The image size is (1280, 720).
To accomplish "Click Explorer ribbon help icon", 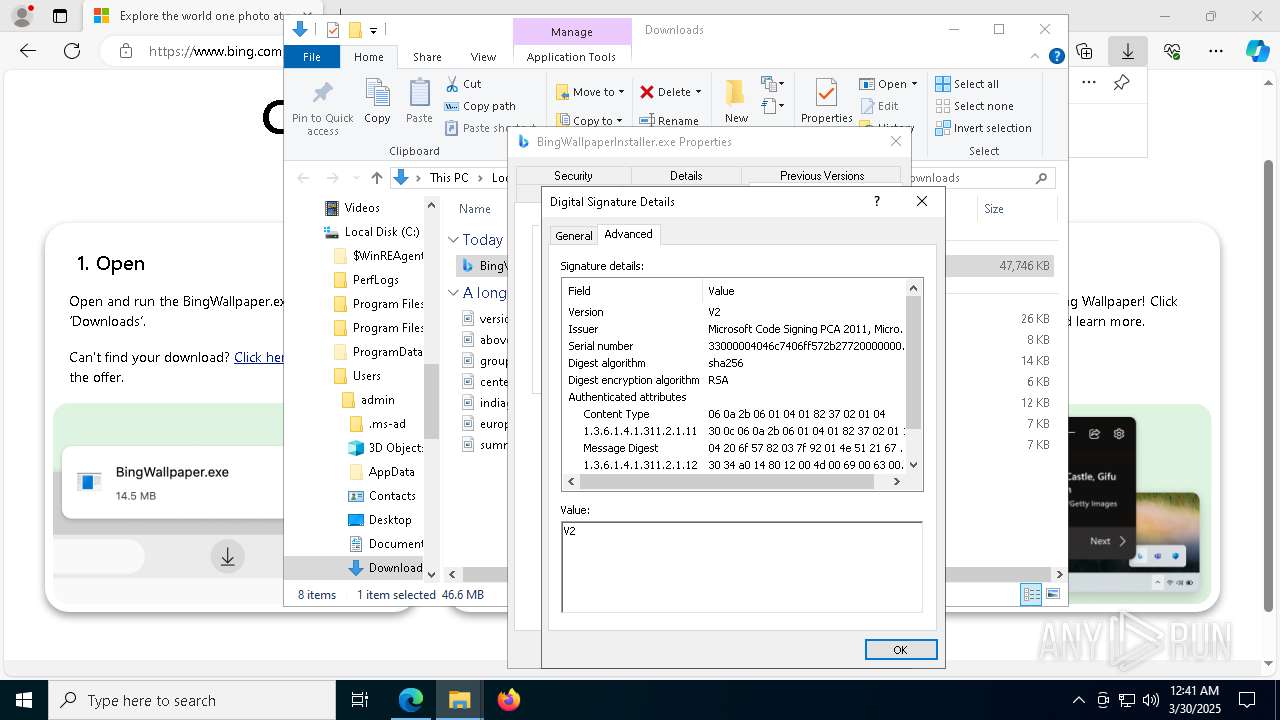I will click(x=1056, y=57).
